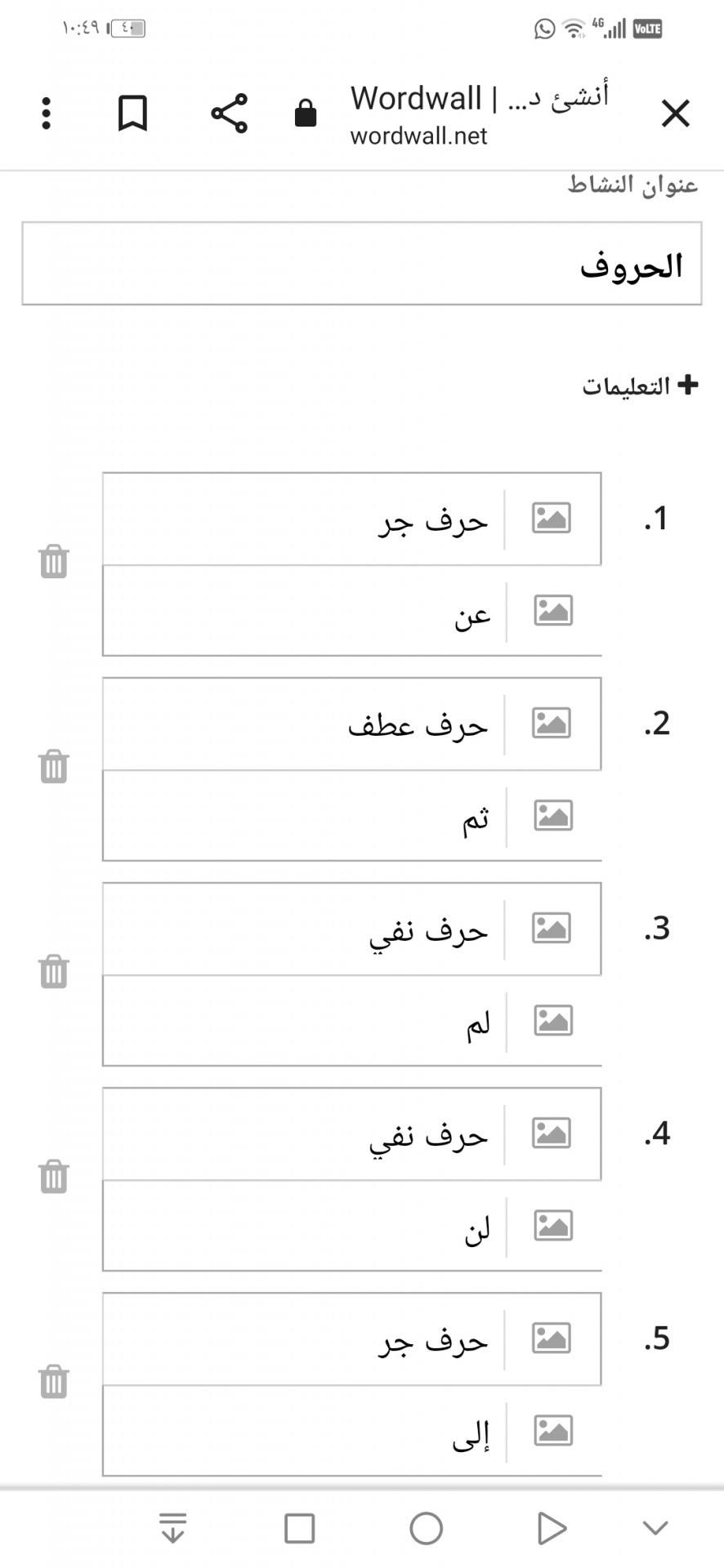This screenshot has width=724, height=1568.
Task: Add image beside 'حرف عطف'
Action: [x=551, y=723]
